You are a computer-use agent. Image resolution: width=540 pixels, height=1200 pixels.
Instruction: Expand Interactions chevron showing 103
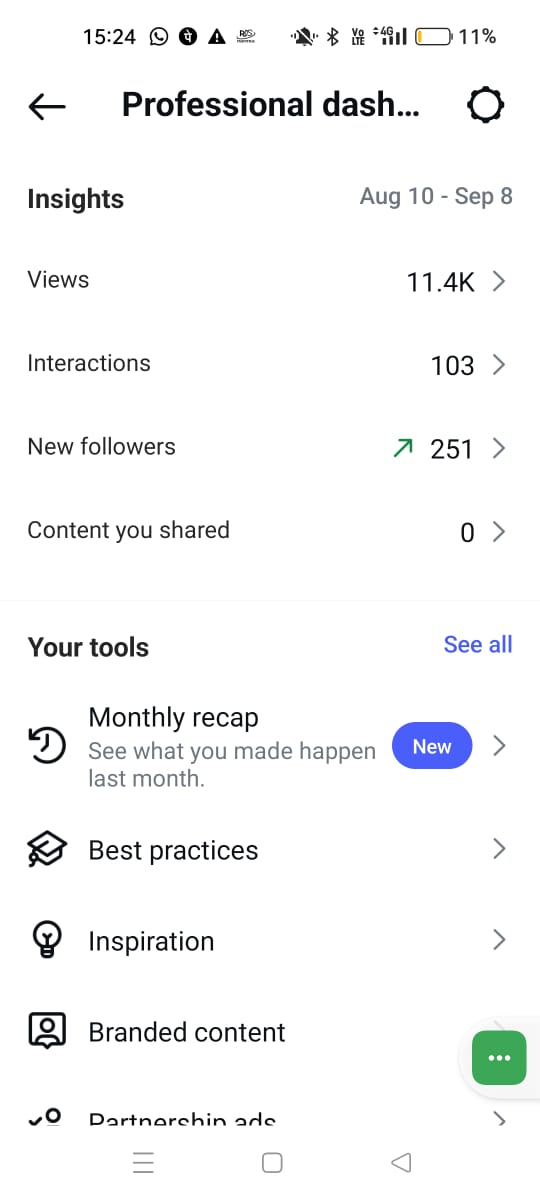tap(499, 365)
